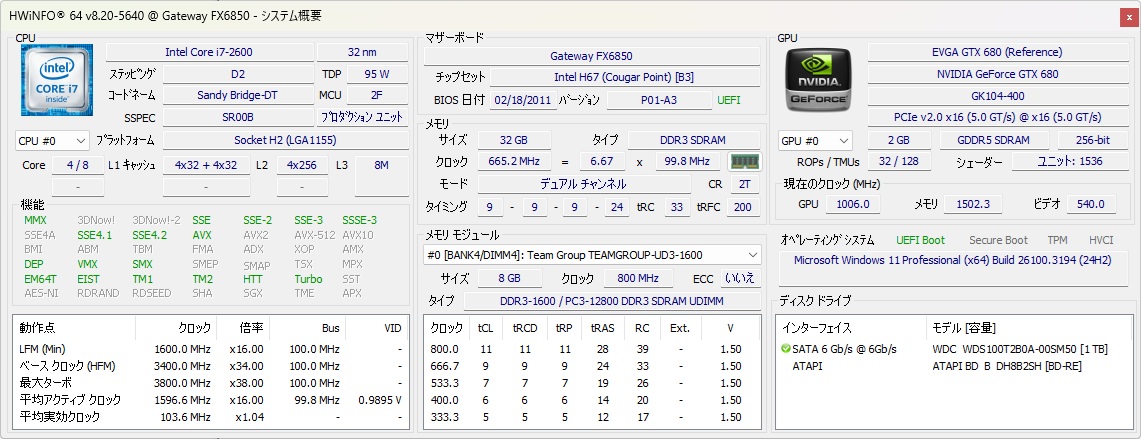Screen dimensions: 1141x439
Task: Click the Intel Core i7-2600 name field
Action: tap(210, 52)
